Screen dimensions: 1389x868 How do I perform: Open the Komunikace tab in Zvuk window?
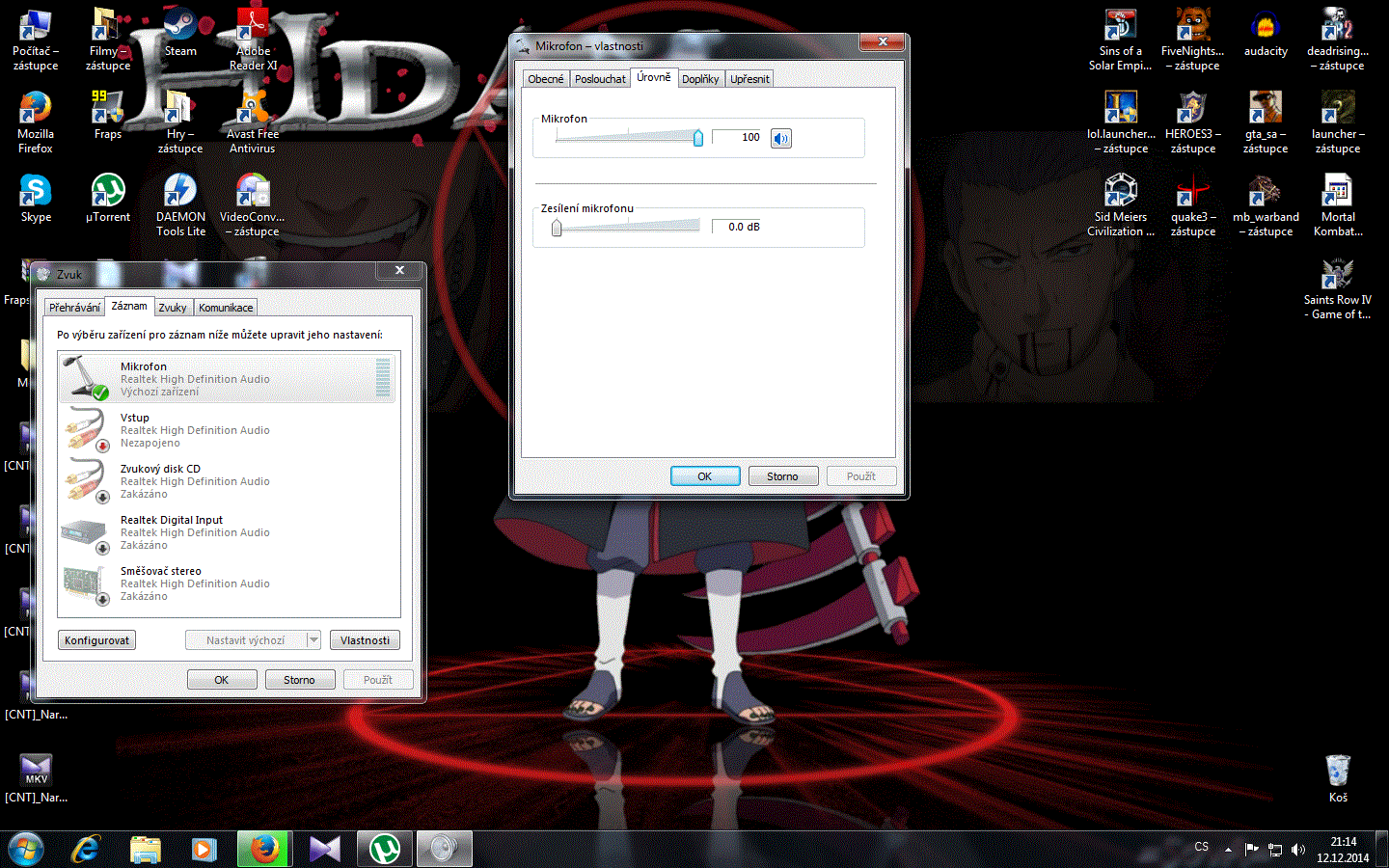(226, 308)
